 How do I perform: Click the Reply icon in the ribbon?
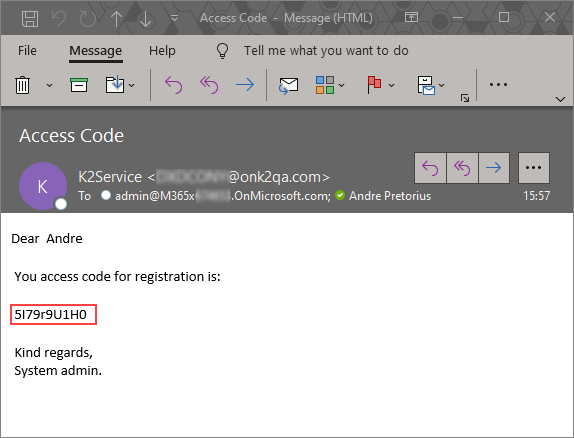pyautogui.click(x=174, y=85)
